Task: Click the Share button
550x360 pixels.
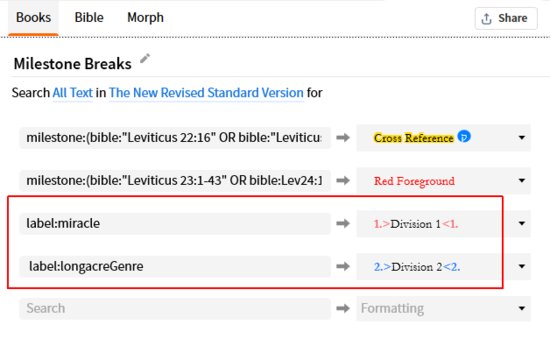Action: click(506, 18)
